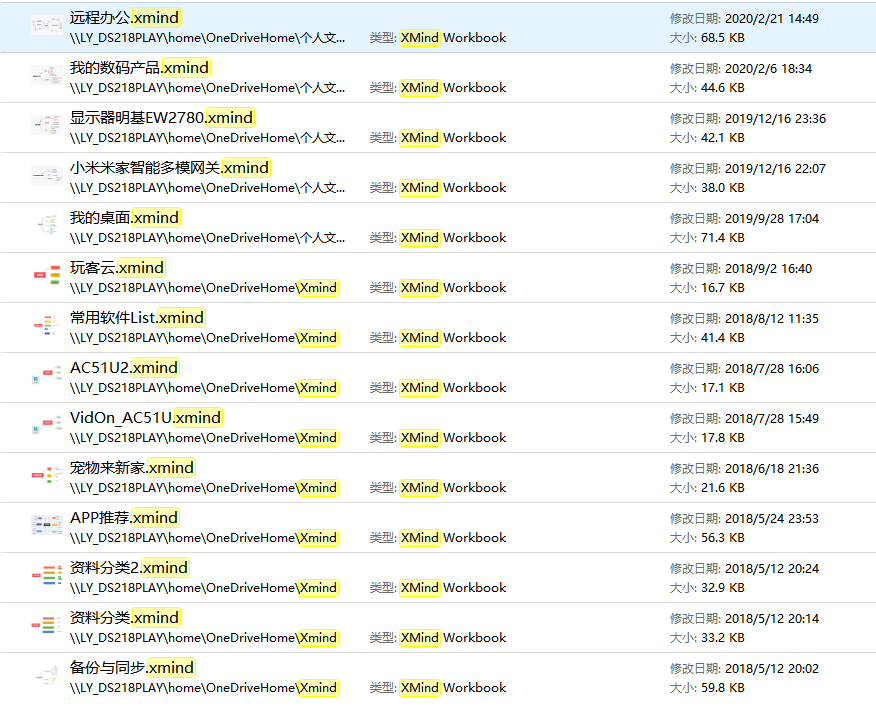Screen dimensions: 876x715
Task: Click the file size 17.8 KB
Action: click(x=723, y=438)
